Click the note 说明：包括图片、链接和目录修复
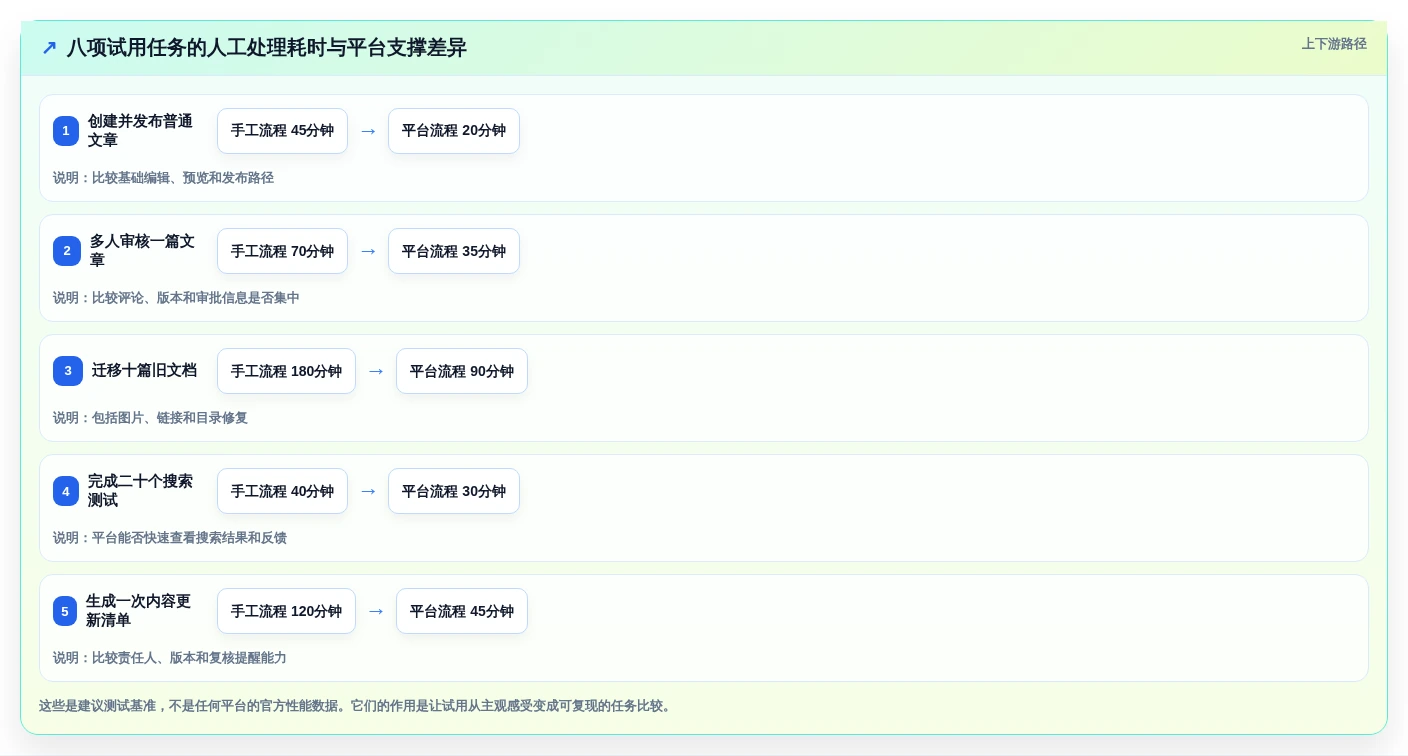This screenshot has width=1408, height=756. point(150,418)
